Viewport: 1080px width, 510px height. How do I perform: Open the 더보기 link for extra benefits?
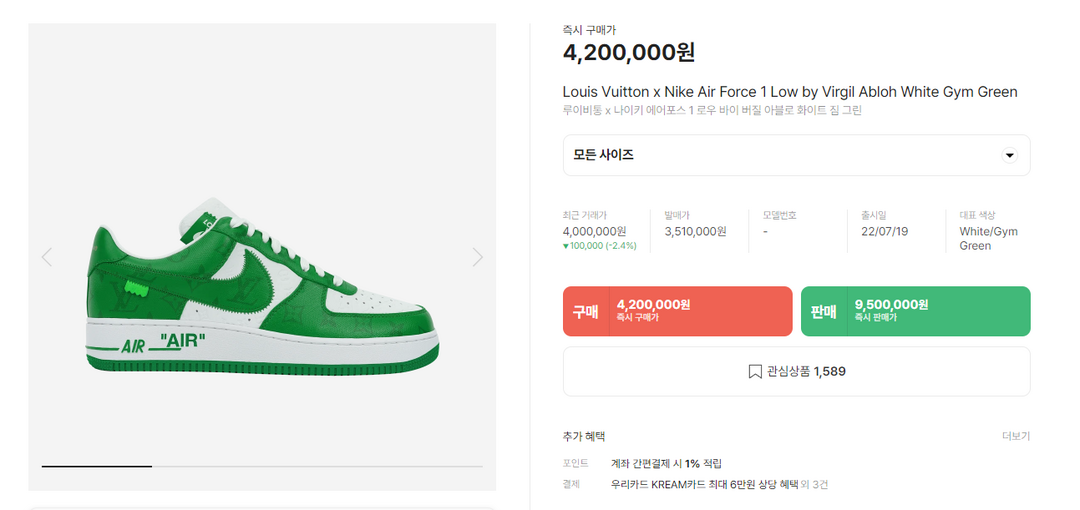(x=1015, y=436)
